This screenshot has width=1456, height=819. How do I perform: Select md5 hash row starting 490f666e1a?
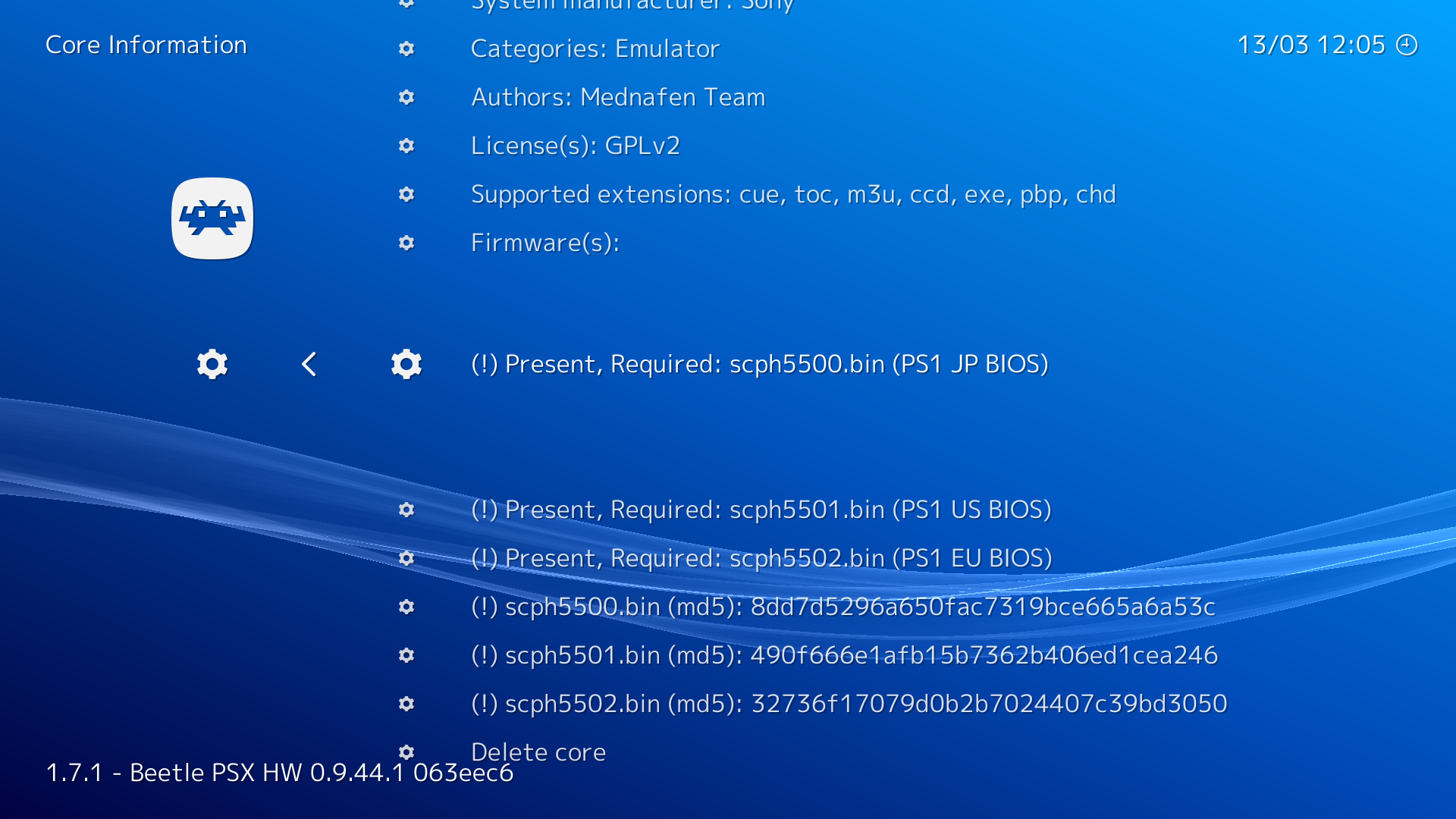tap(845, 655)
